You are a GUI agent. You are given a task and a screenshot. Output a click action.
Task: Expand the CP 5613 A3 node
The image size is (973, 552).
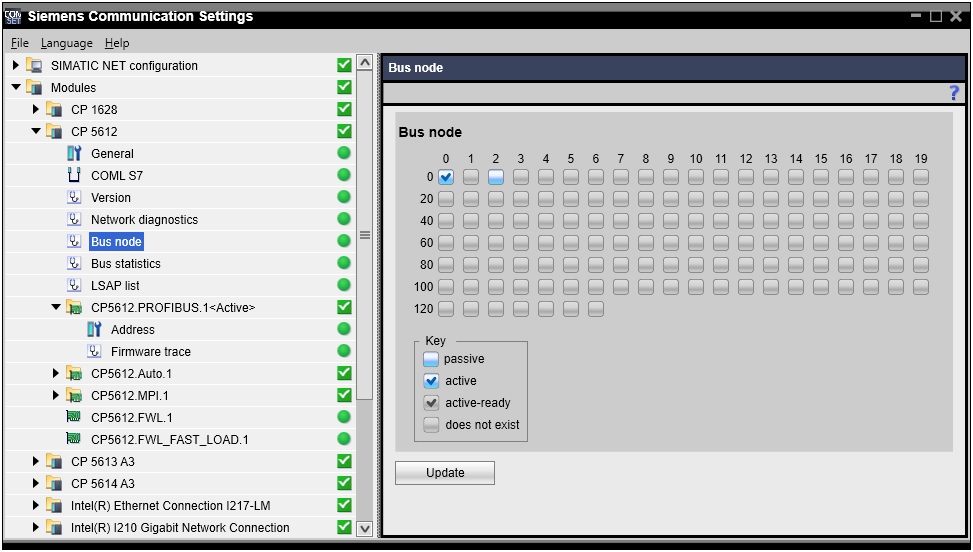click(x=35, y=461)
